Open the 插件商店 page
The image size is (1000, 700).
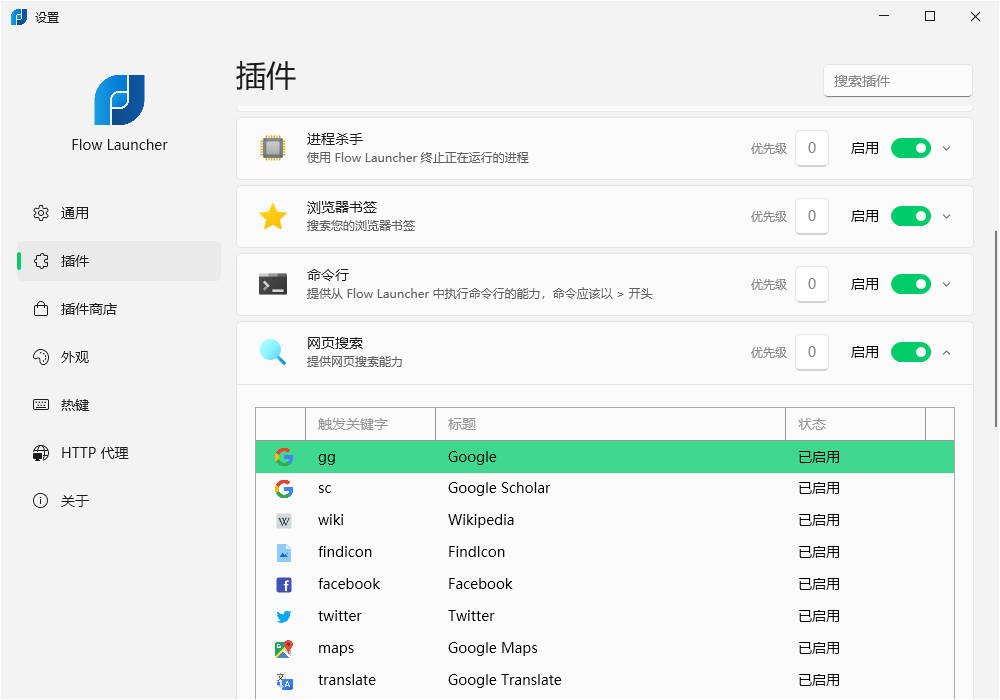click(89, 309)
